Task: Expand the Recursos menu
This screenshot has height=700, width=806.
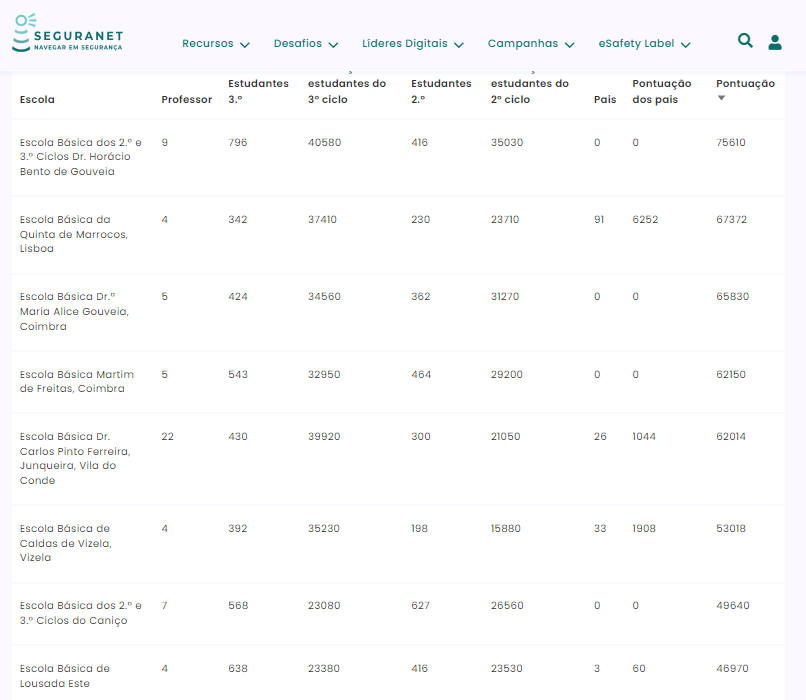Action: tap(216, 44)
